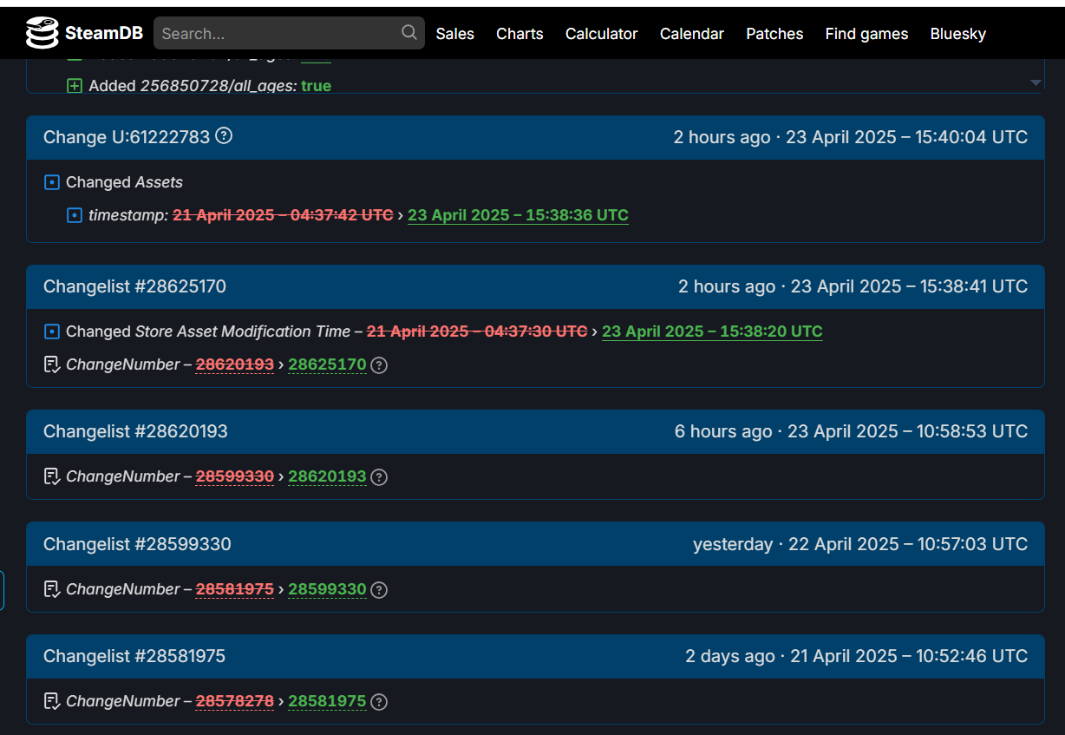Click help icon next to 28599330
The height and width of the screenshot is (735, 1065).
tap(379, 590)
